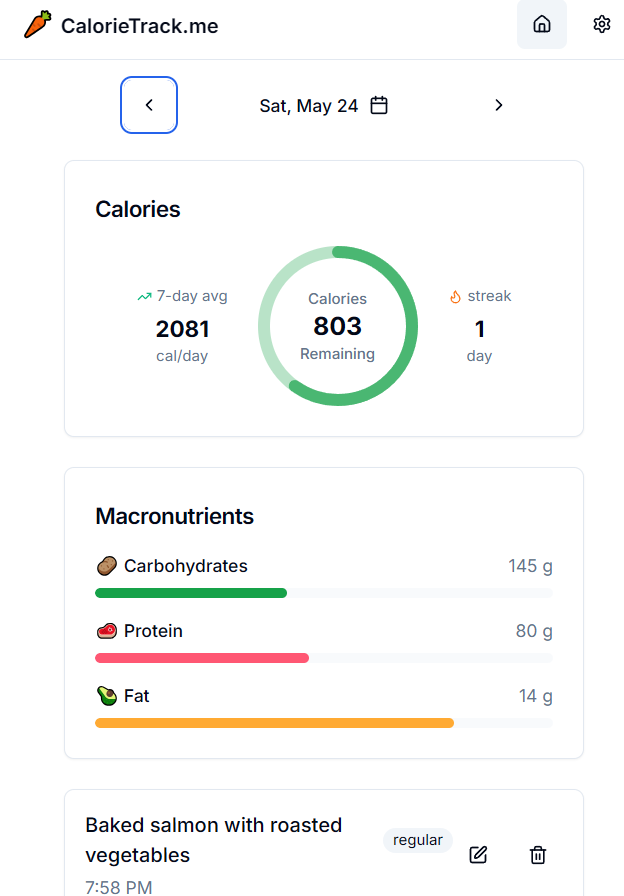
Task: Go to the previous day
Action: point(149,105)
